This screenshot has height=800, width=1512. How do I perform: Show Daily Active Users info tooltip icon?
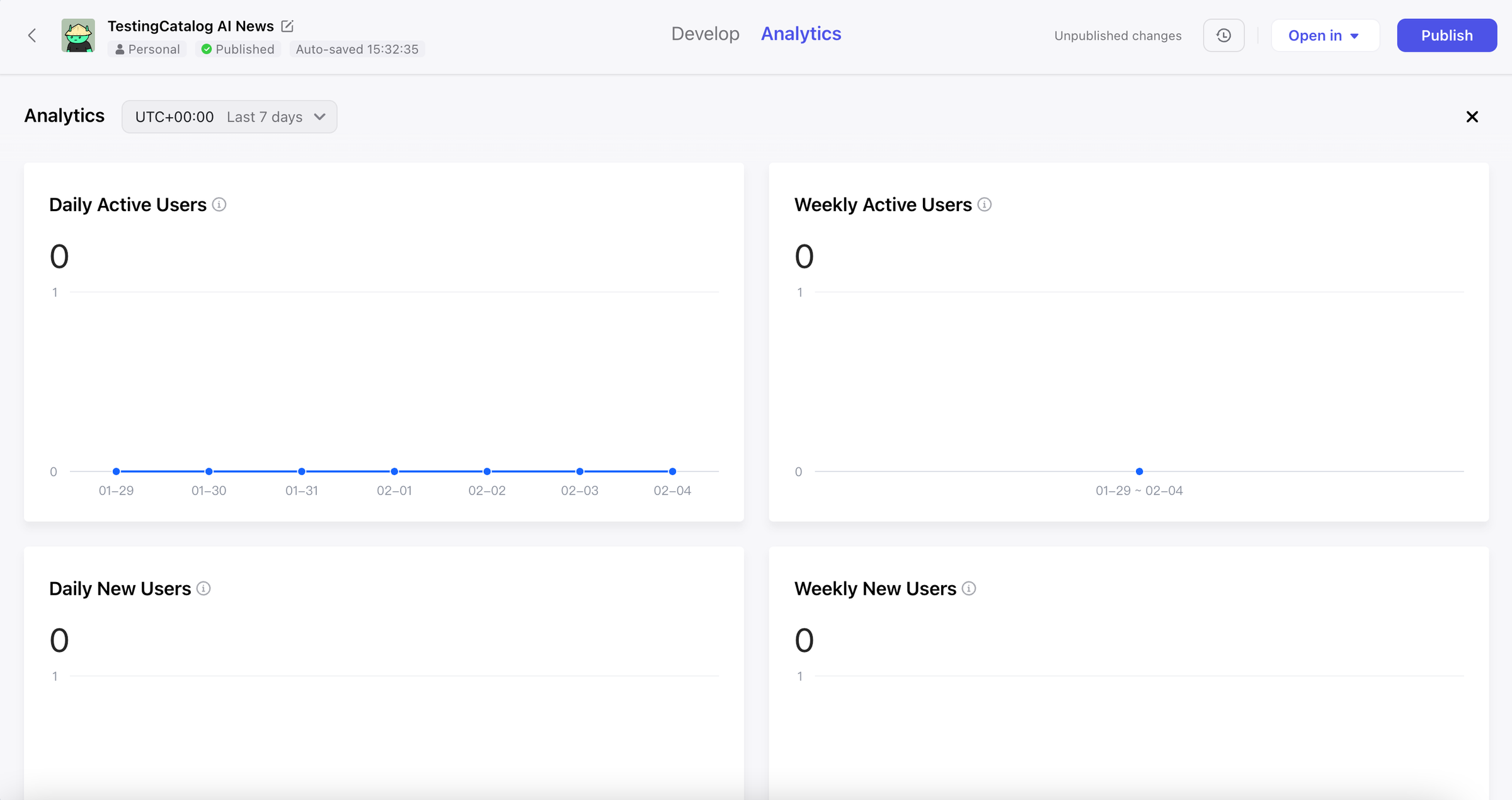tap(219, 205)
